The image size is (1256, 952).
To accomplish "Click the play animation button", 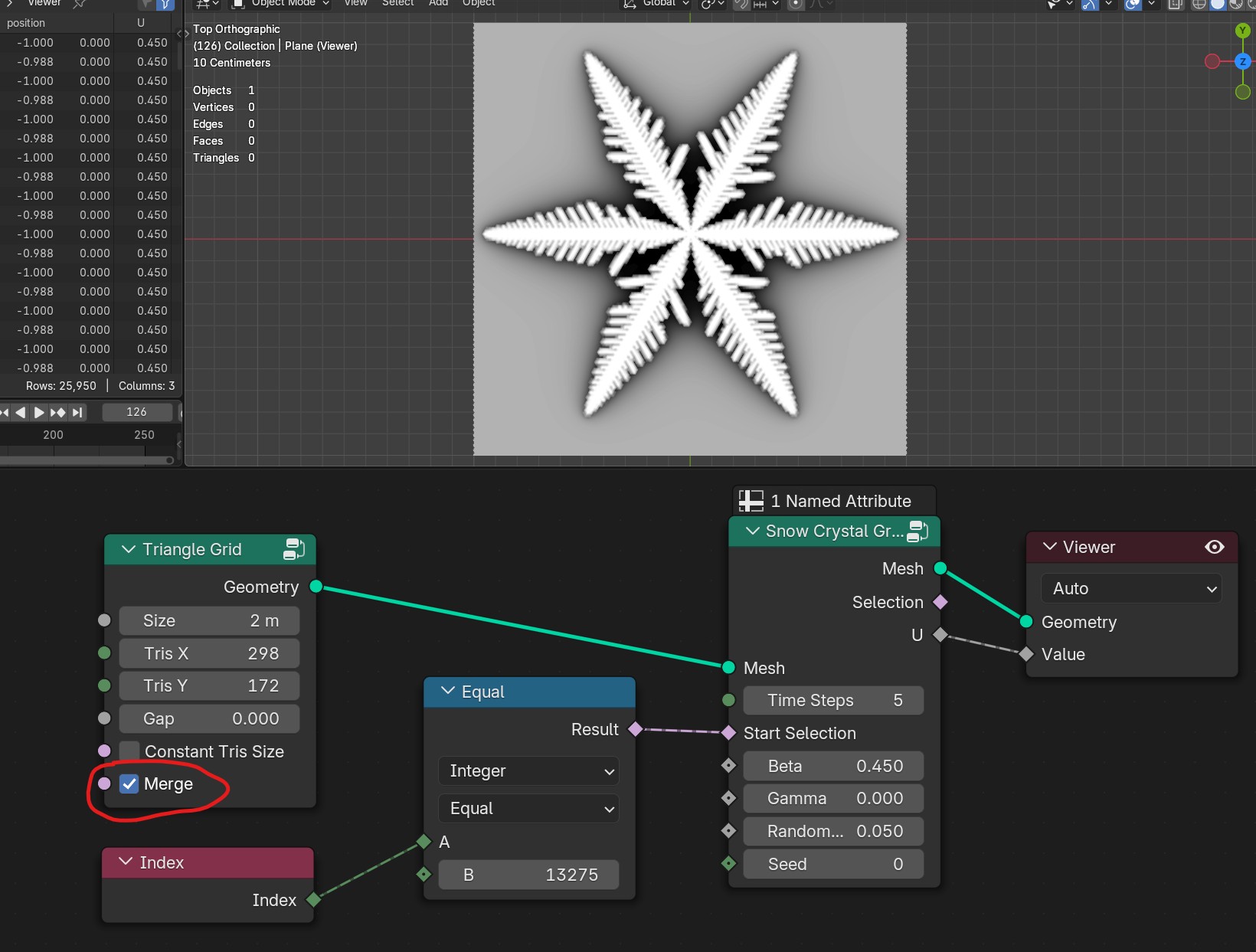I will coord(38,412).
